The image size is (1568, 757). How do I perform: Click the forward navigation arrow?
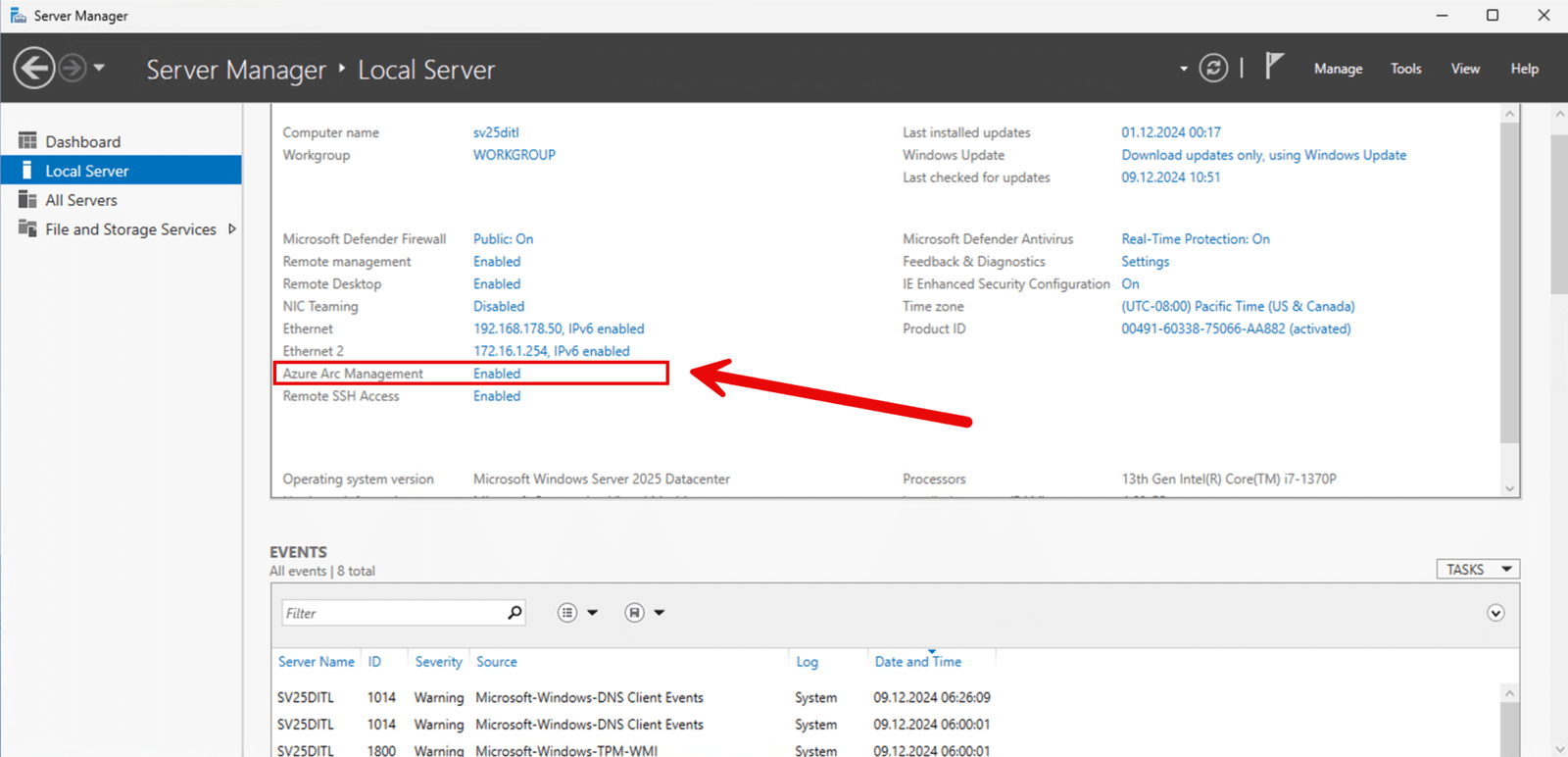coord(72,68)
